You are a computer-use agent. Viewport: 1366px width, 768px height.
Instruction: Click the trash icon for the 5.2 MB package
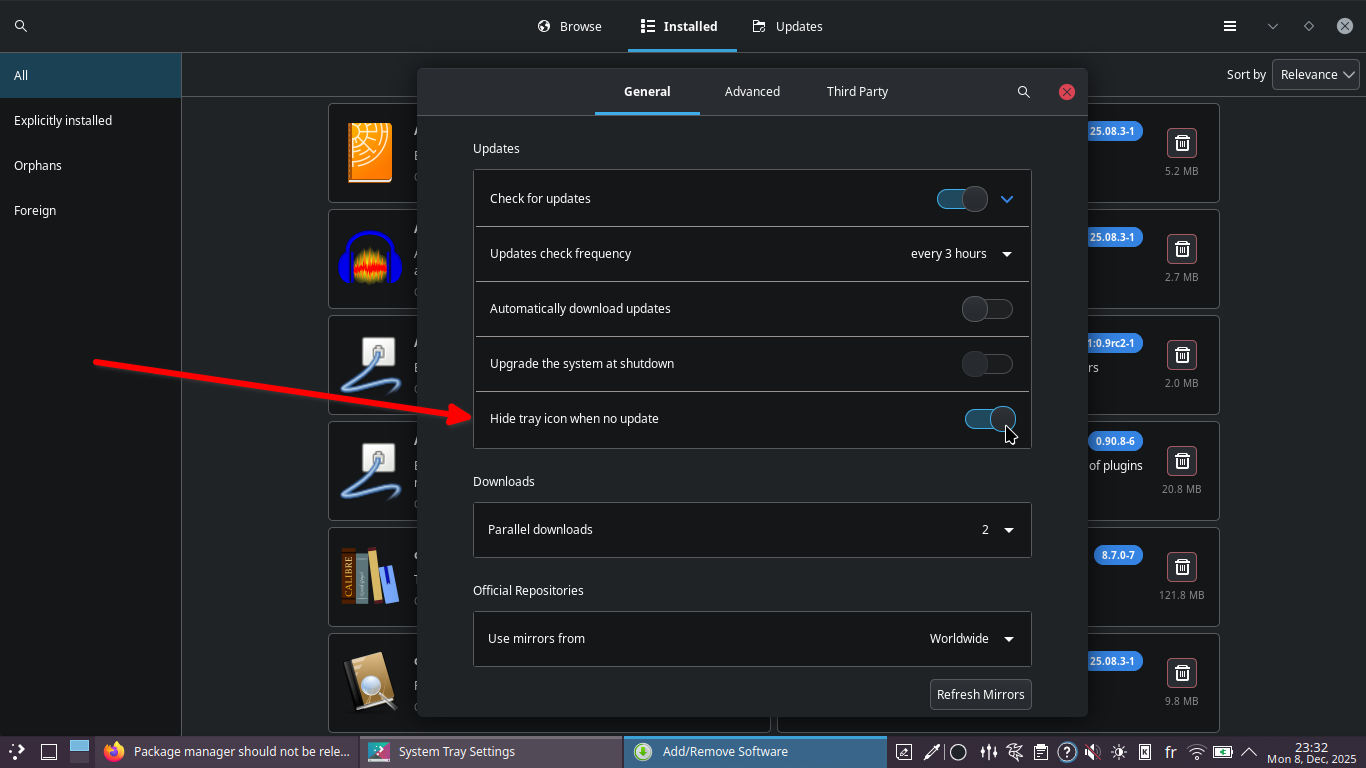point(1181,144)
